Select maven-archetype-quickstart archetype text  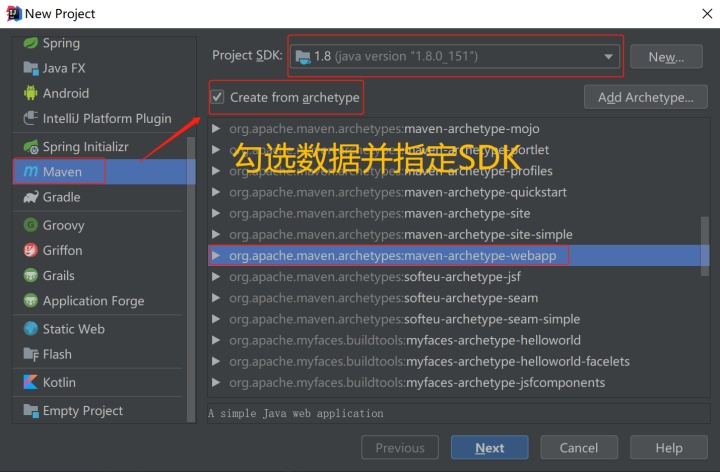[398, 192]
